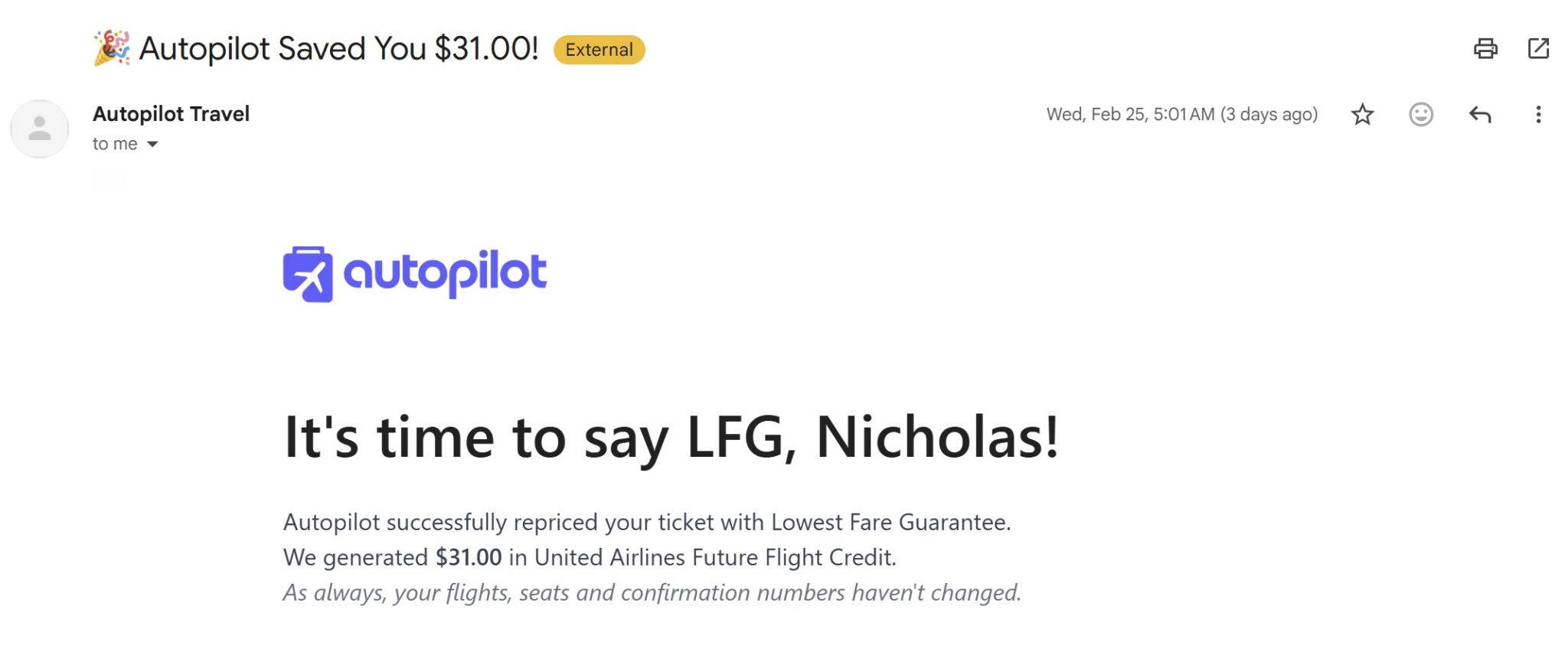Click the "Lowest Fare Guarantee" sentence
1568x668 pixels.
(647, 522)
